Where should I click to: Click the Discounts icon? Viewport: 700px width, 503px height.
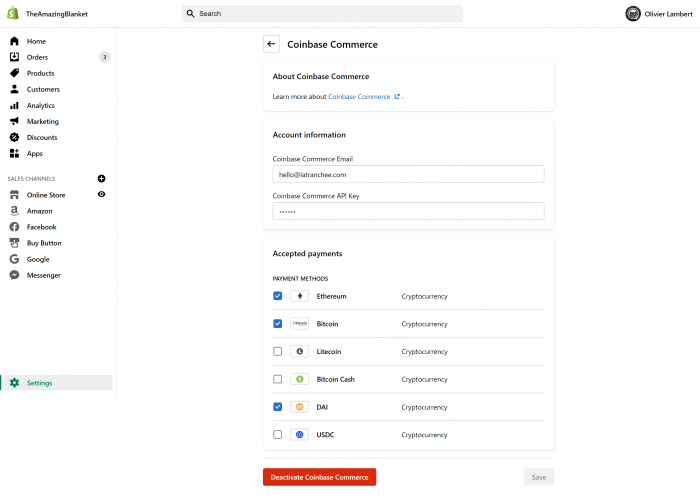click(x=14, y=137)
